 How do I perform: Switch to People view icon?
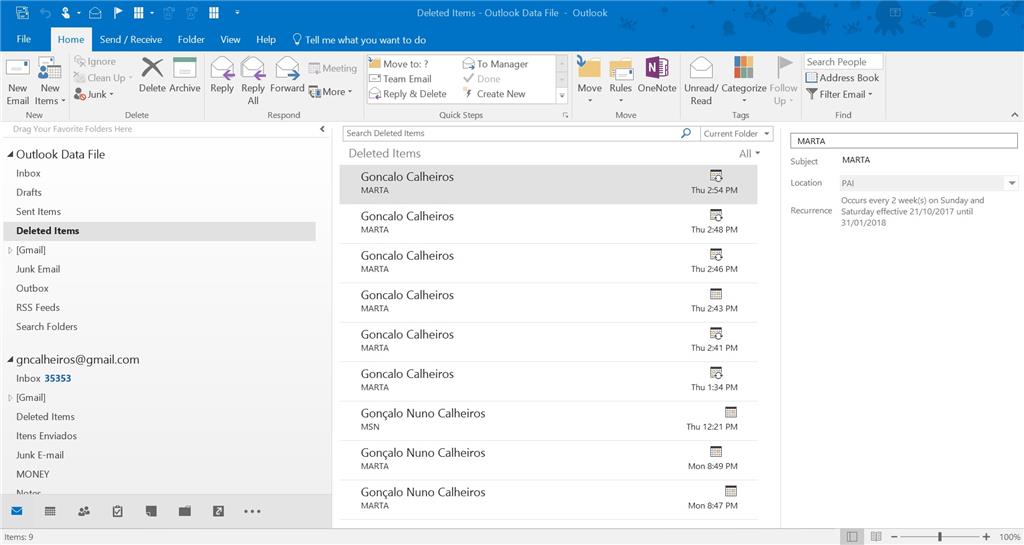click(x=84, y=511)
